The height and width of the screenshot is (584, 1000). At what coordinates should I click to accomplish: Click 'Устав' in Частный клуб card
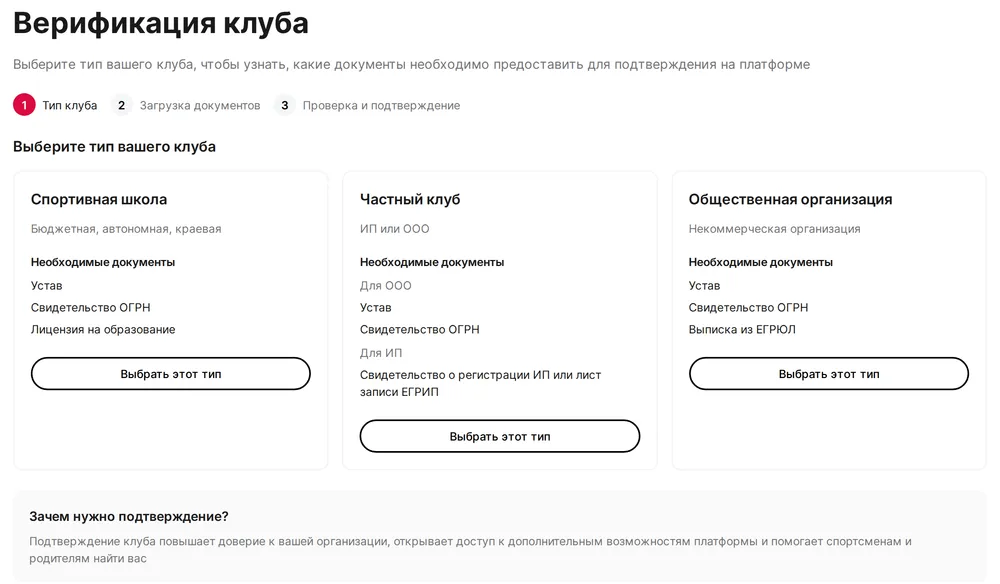(x=376, y=307)
